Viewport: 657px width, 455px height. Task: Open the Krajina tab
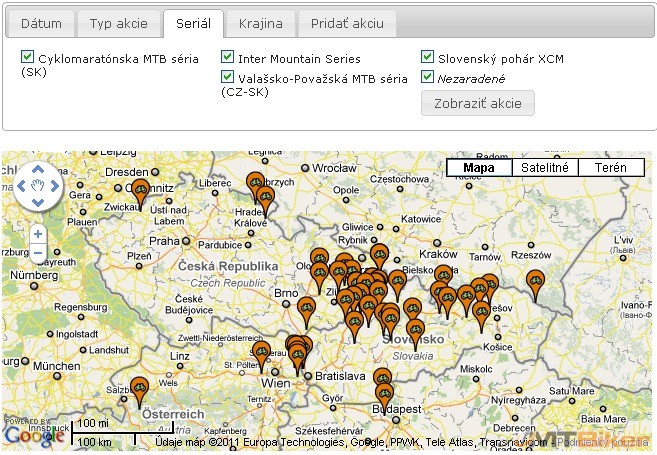click(x=260, y=23)
